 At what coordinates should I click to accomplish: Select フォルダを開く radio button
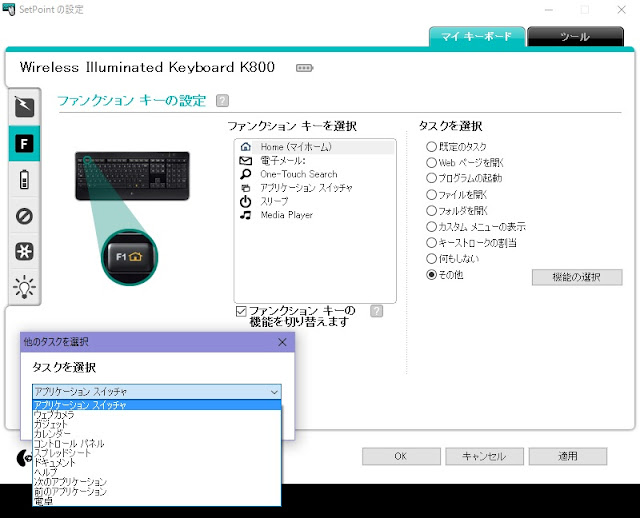(x=431, y=211)
